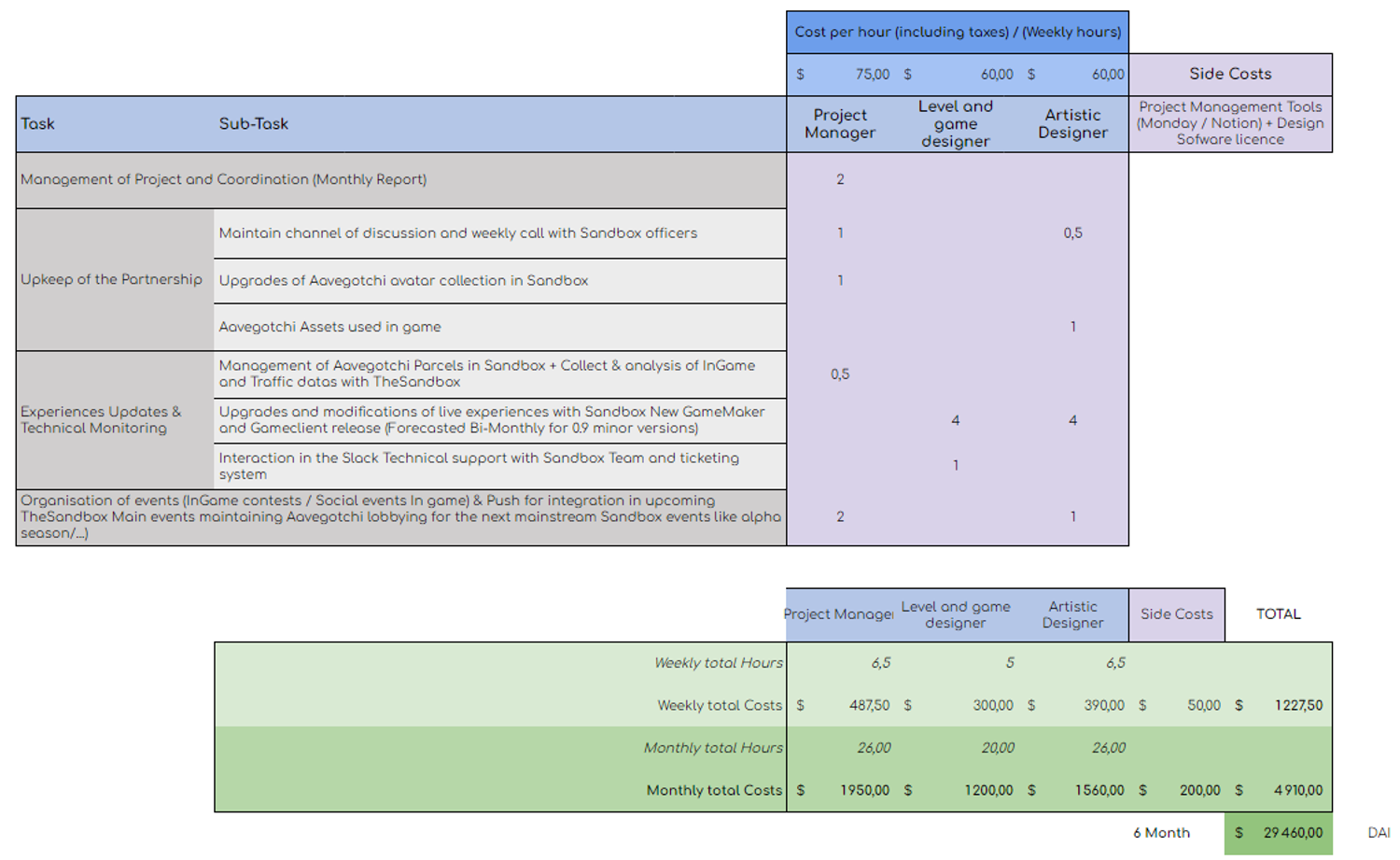The image size is (1400, 860).
Task: Click the "TOTAL" column header
Action: (1278, 614)
